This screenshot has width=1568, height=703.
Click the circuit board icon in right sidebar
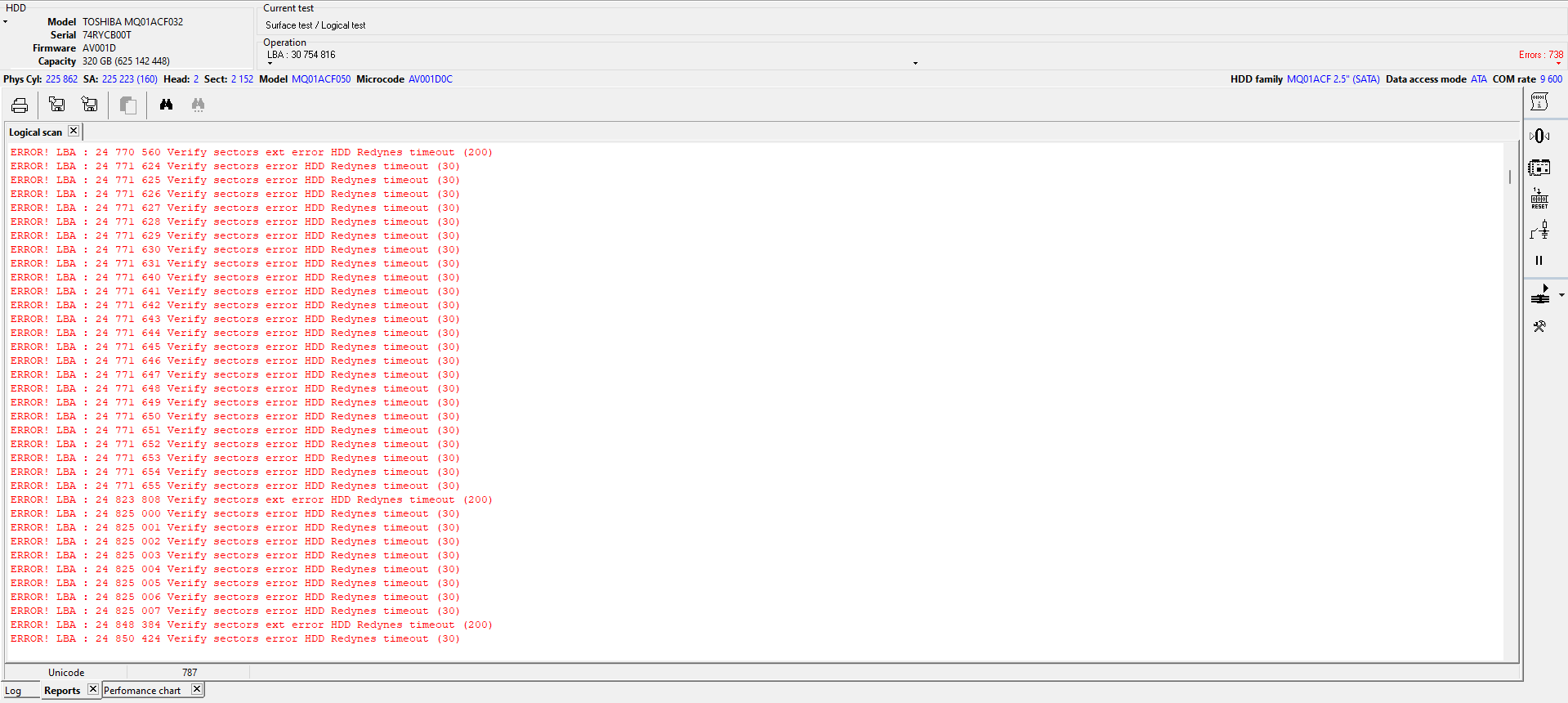[x=1539, y=168]
